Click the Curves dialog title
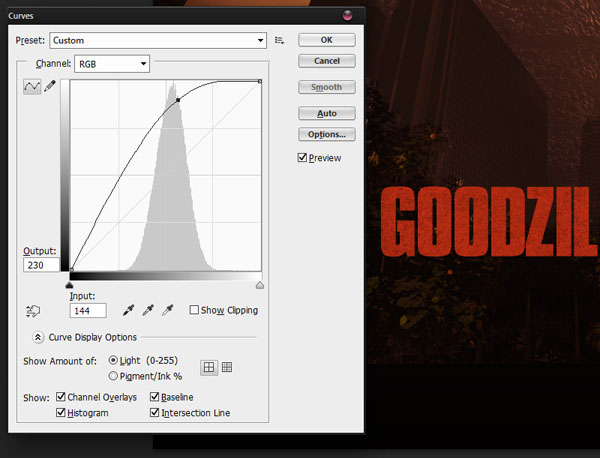The width and height of the screenshot is (600, 458). [21, 16]
